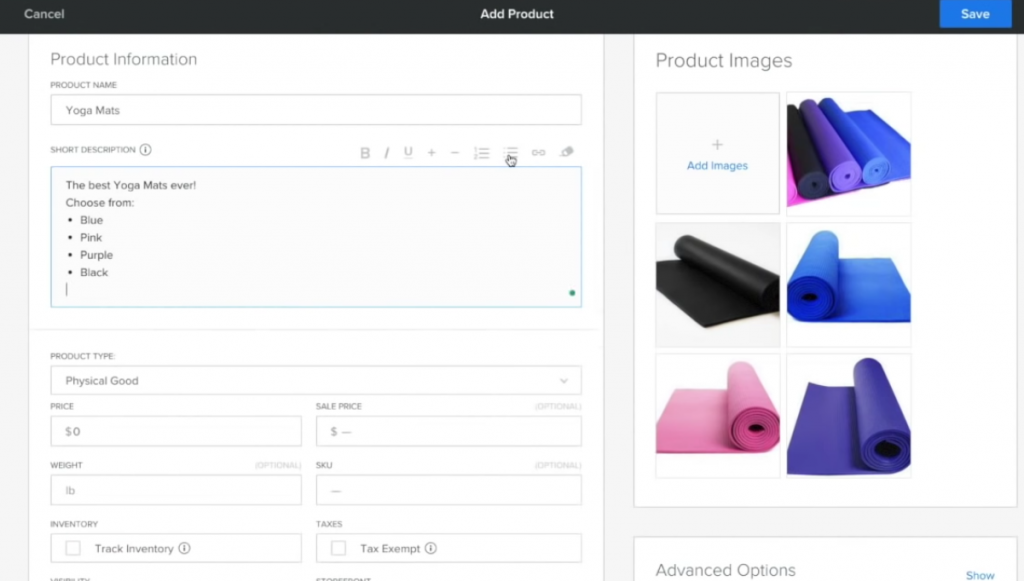Click the Product Name field
The width and height of the screenshot is (1024, 581).
click(316, 110)
